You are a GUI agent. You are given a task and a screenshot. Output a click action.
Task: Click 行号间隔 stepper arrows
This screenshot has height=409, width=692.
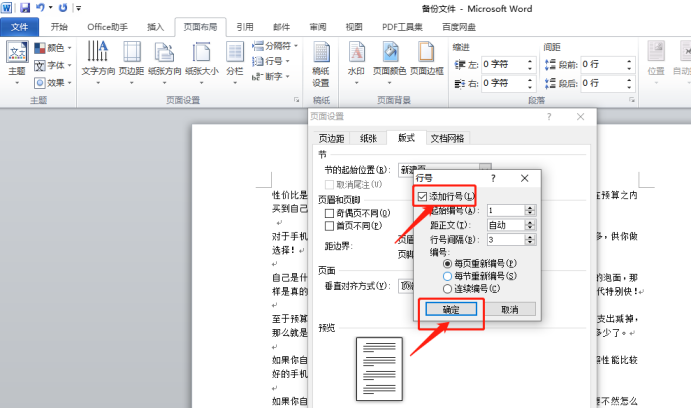point(530,240)
